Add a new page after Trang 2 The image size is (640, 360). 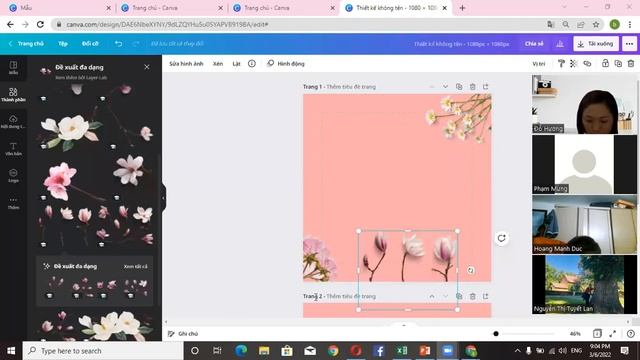click(485, 296)
